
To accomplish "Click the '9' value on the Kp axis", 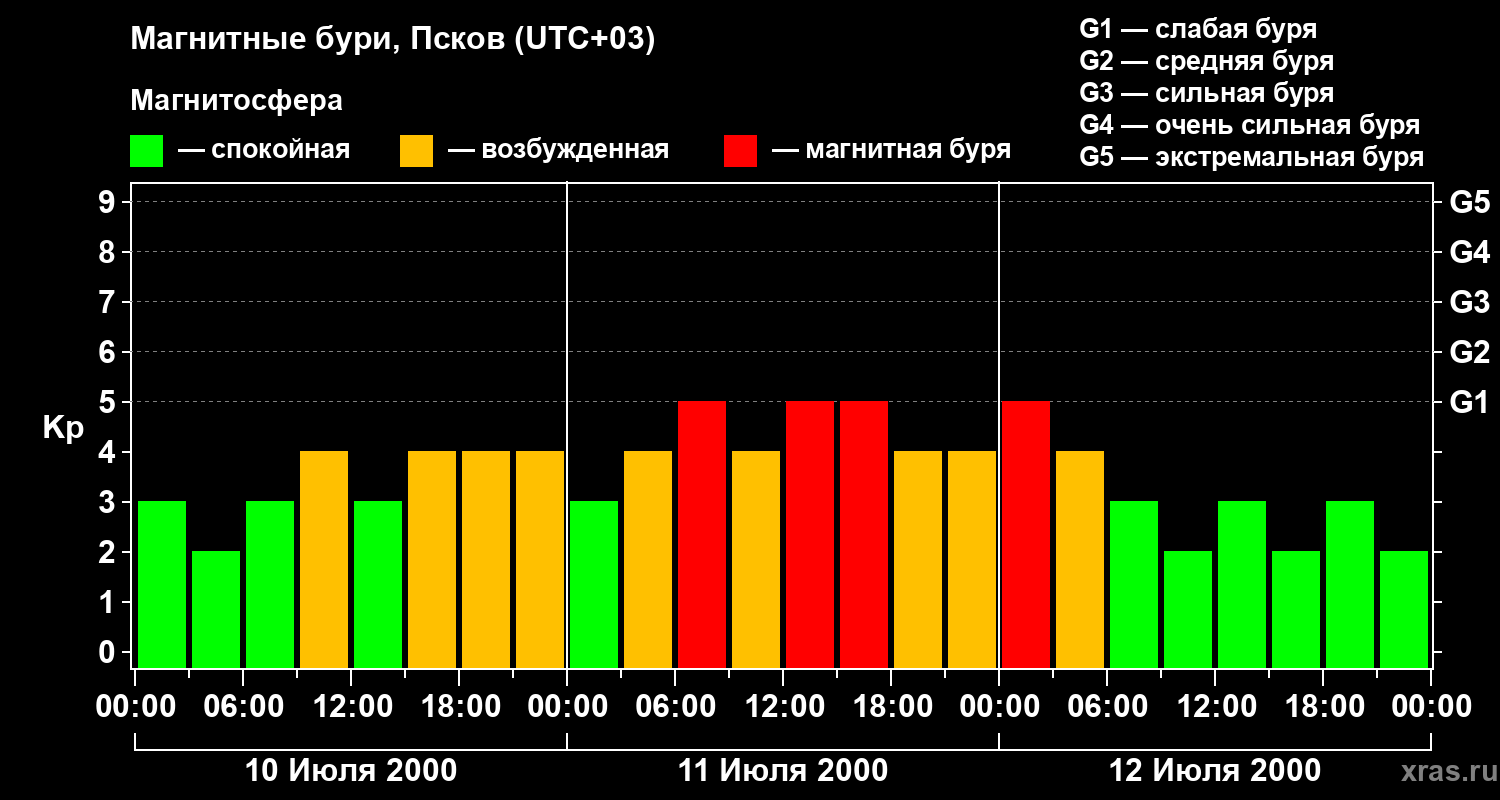I will pyautogui.click(x=109, y=202).
